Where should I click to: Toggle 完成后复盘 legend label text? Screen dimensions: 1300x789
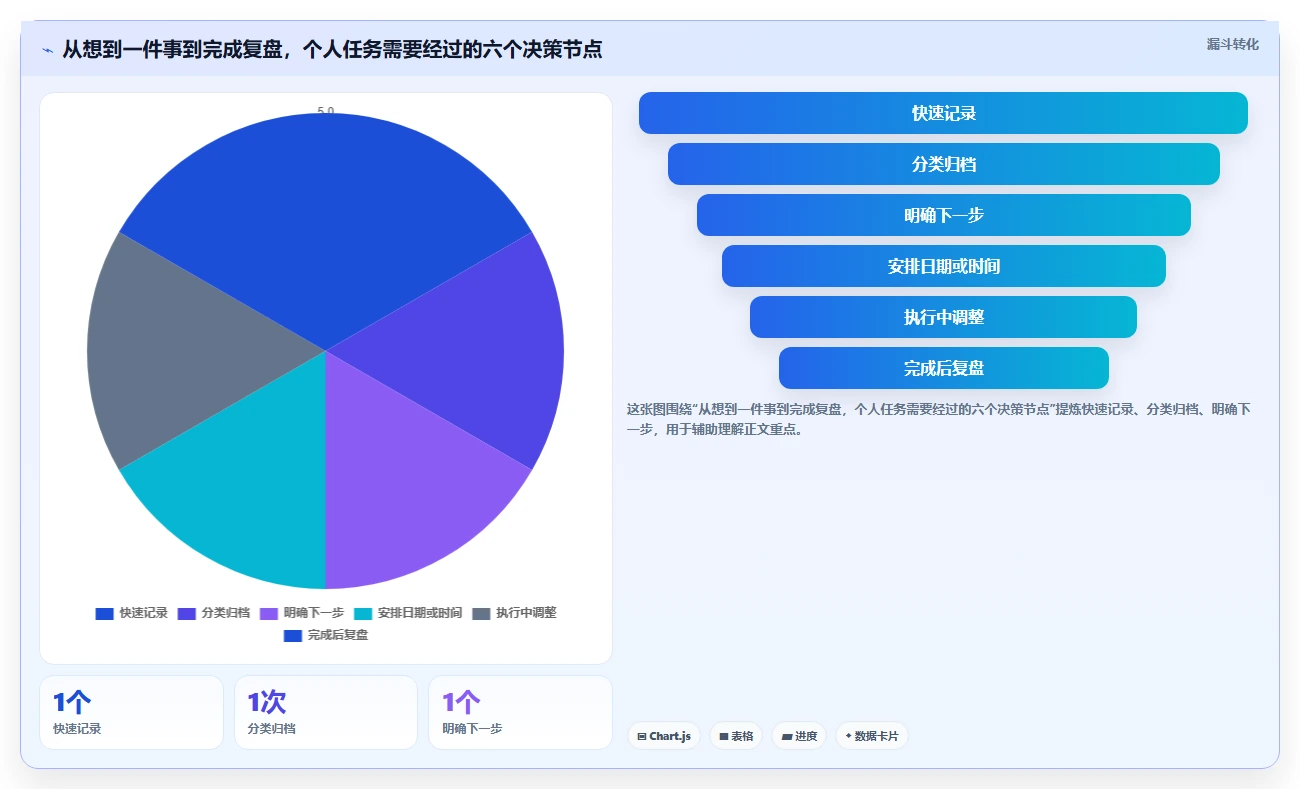(x=338, y=635)
